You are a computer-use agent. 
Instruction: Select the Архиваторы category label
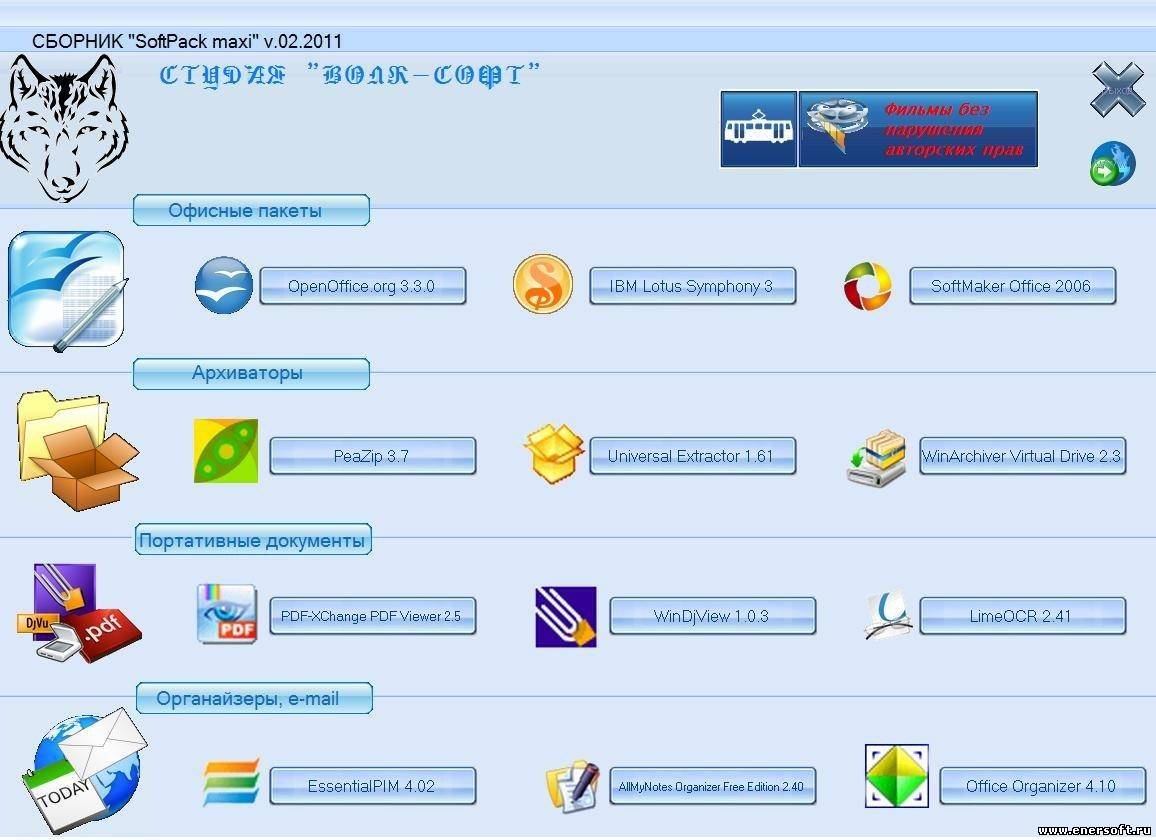coord(251,373)
